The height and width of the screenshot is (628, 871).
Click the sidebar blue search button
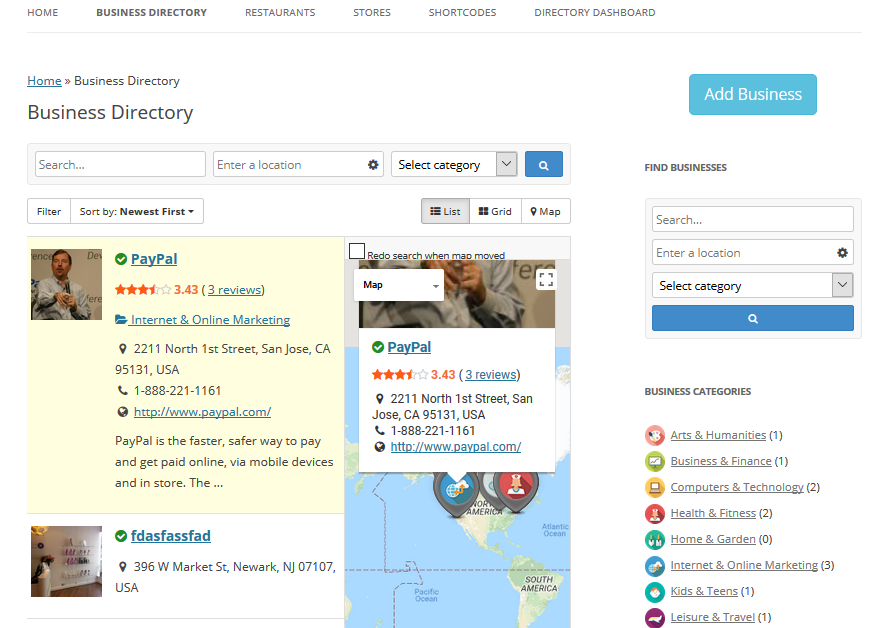click(x=752, y=318)
